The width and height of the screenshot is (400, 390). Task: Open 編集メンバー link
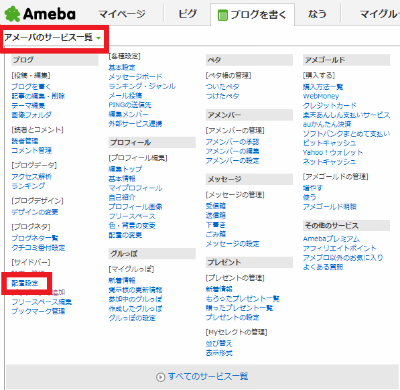point(128,114)
